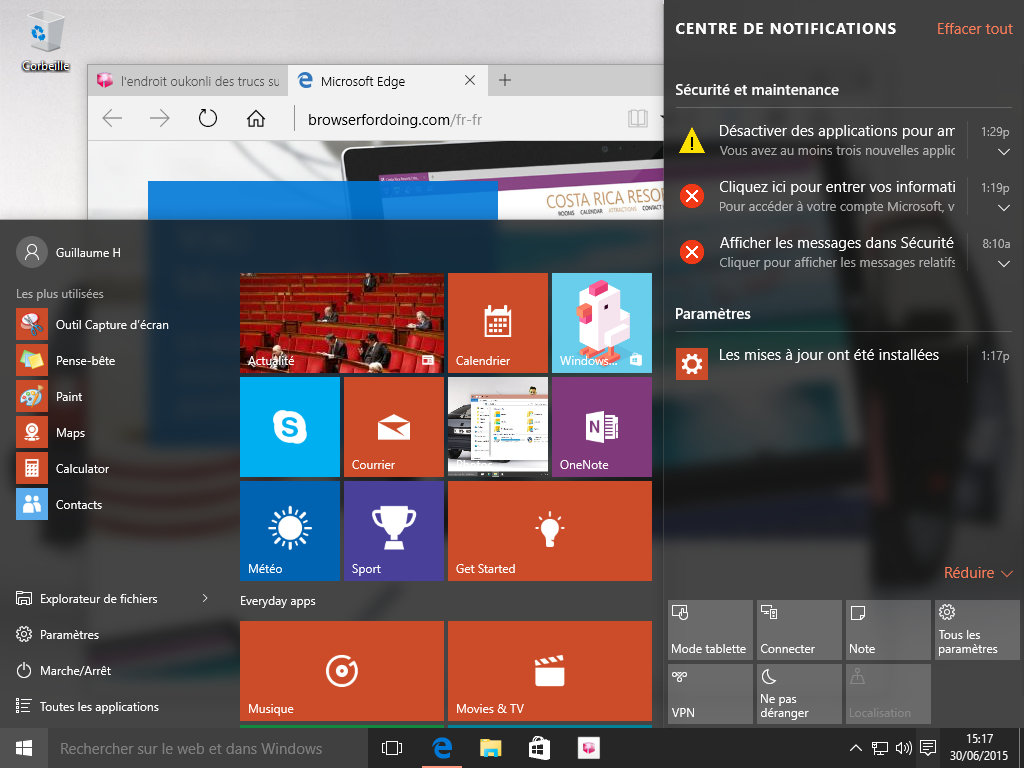
Task: Expand the Désactiver des applications notification
Action: coord(1003,151)
